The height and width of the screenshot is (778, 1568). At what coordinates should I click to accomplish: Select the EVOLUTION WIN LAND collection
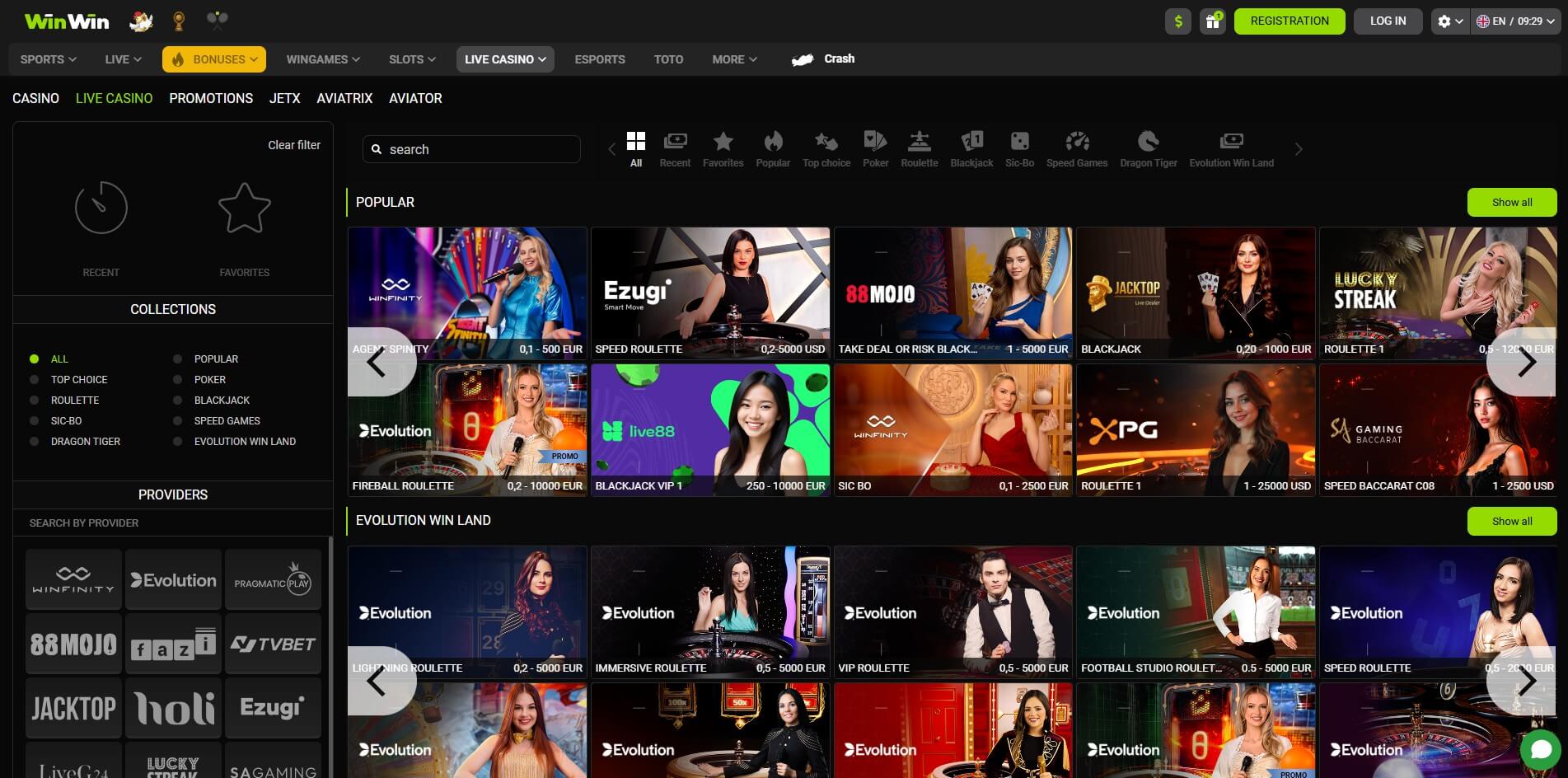tap(177, 441)
